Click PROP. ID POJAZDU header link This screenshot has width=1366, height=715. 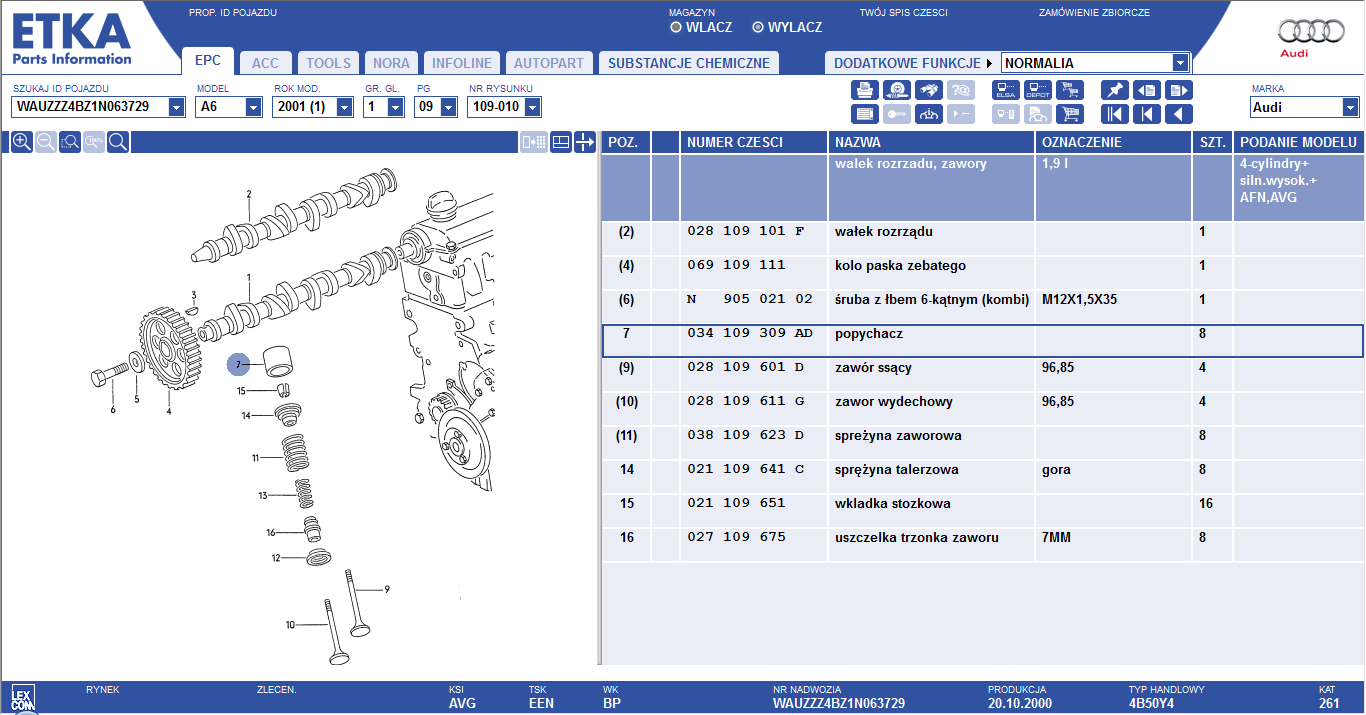coord(233,13)
